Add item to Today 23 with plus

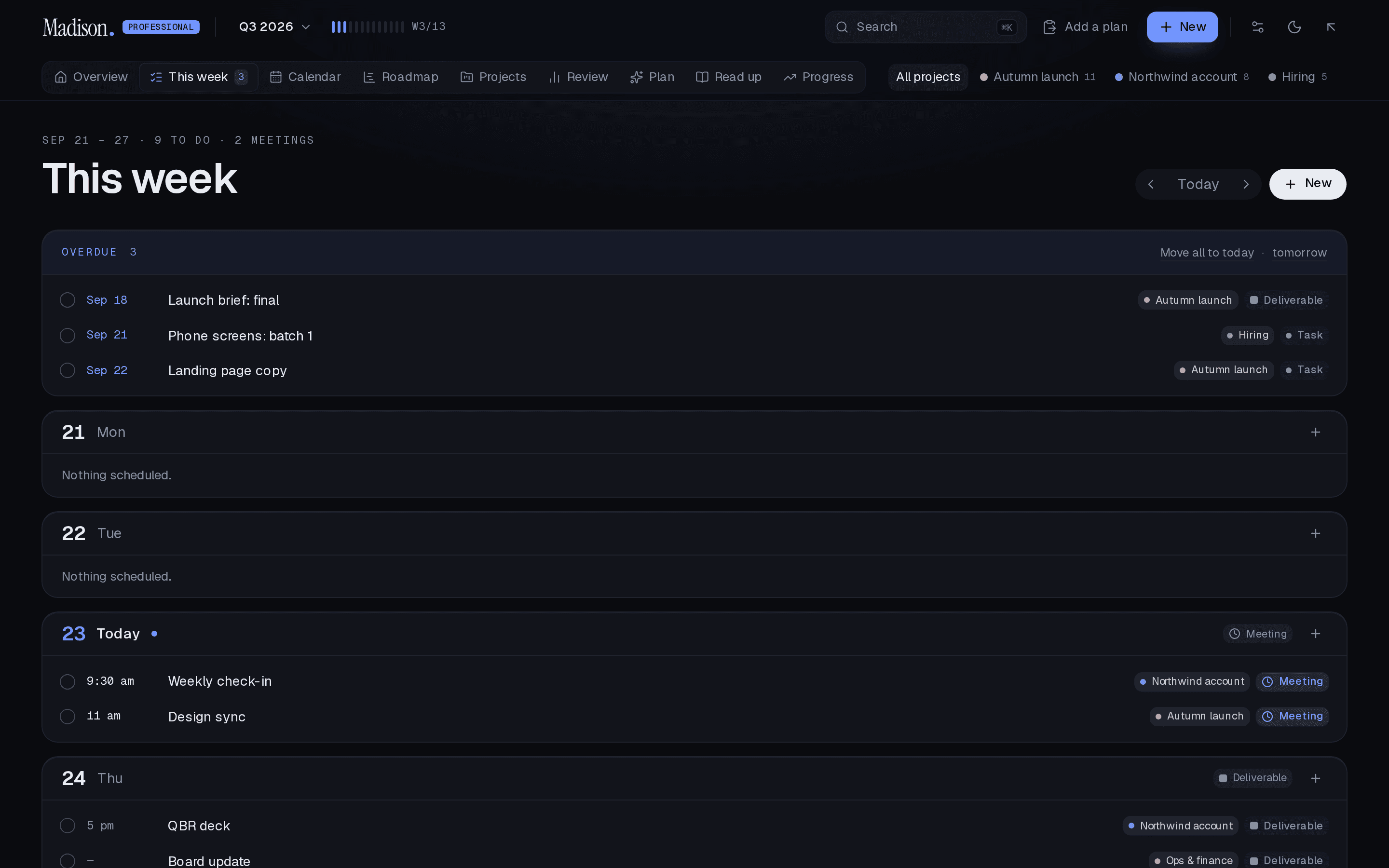pos(1316,634)
